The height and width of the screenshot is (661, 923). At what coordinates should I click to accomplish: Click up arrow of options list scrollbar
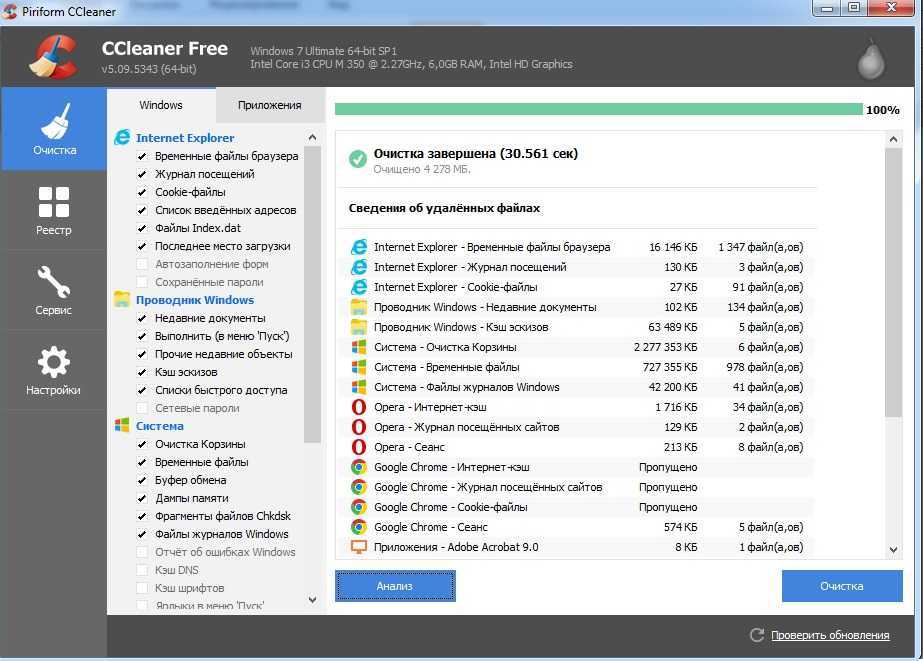click(x=313, y=137)
